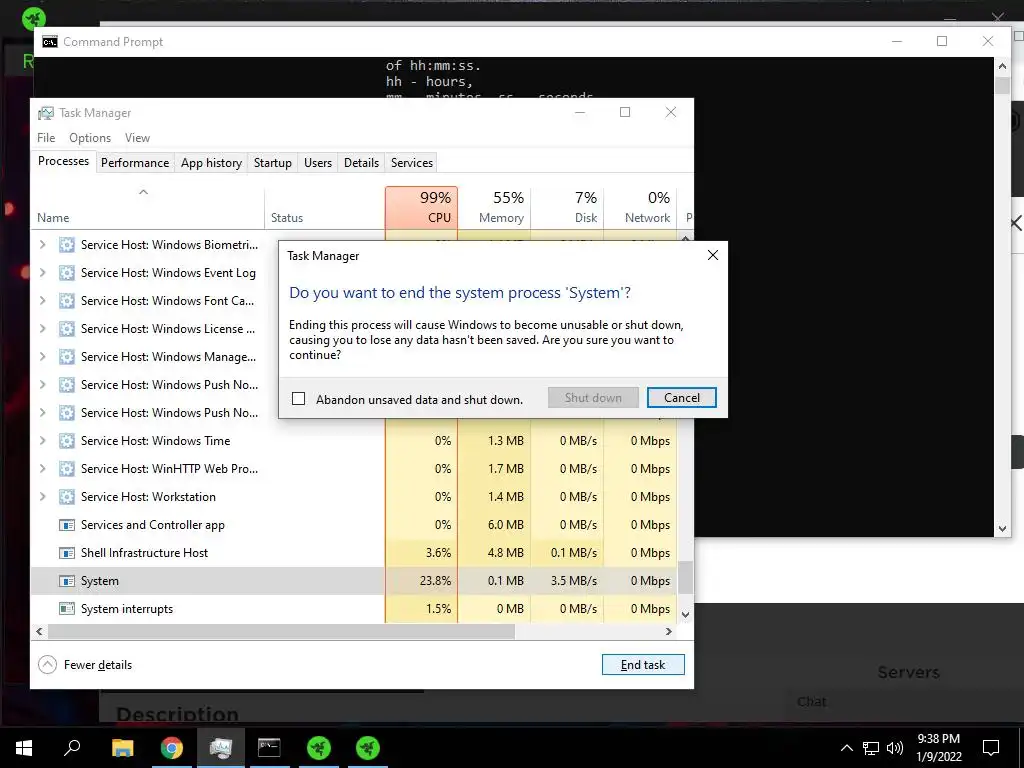Open the notification center icon
This screenshot has width=1024, height=768.
click(991, 748)
